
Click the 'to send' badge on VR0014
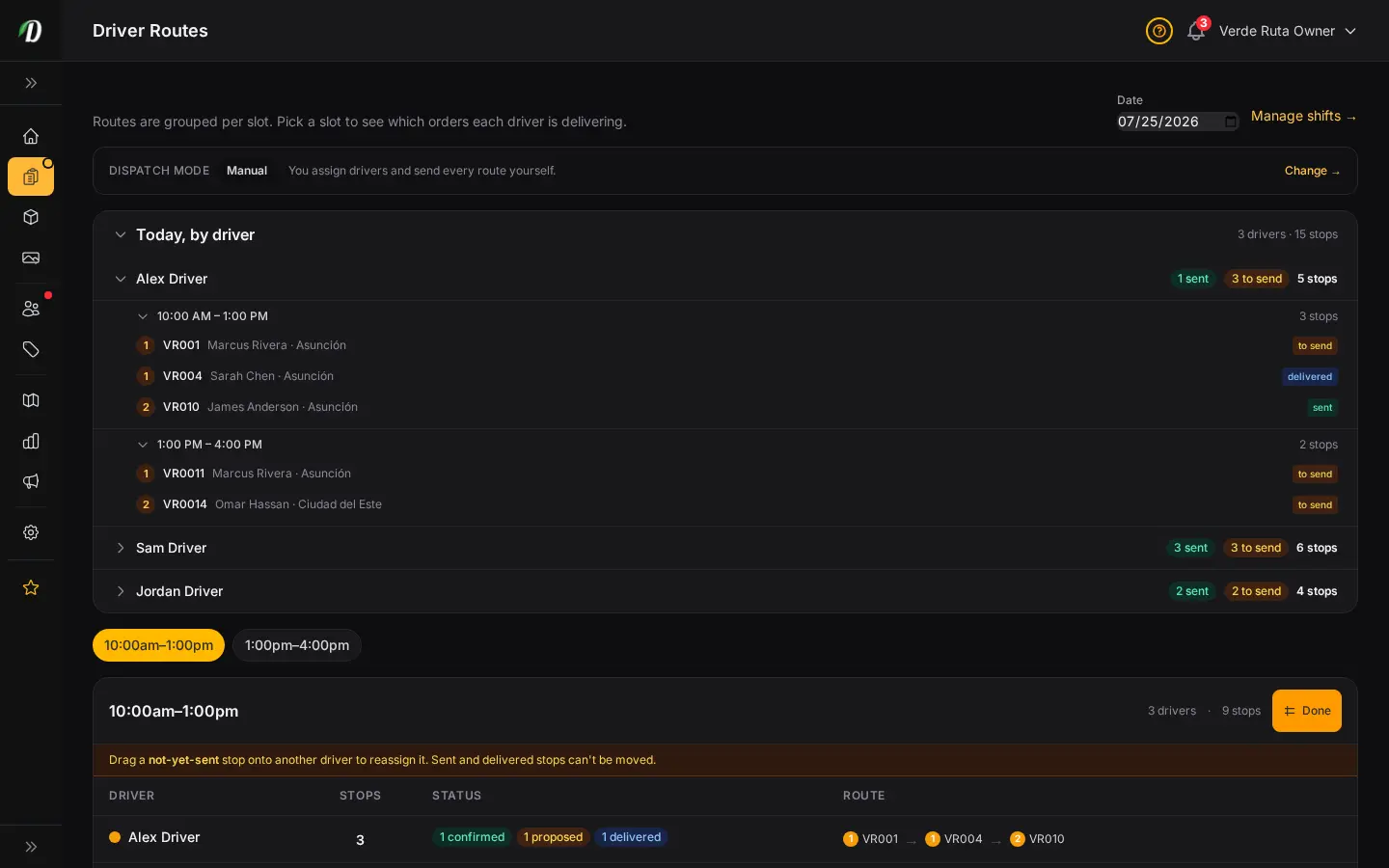[1315, 504]
